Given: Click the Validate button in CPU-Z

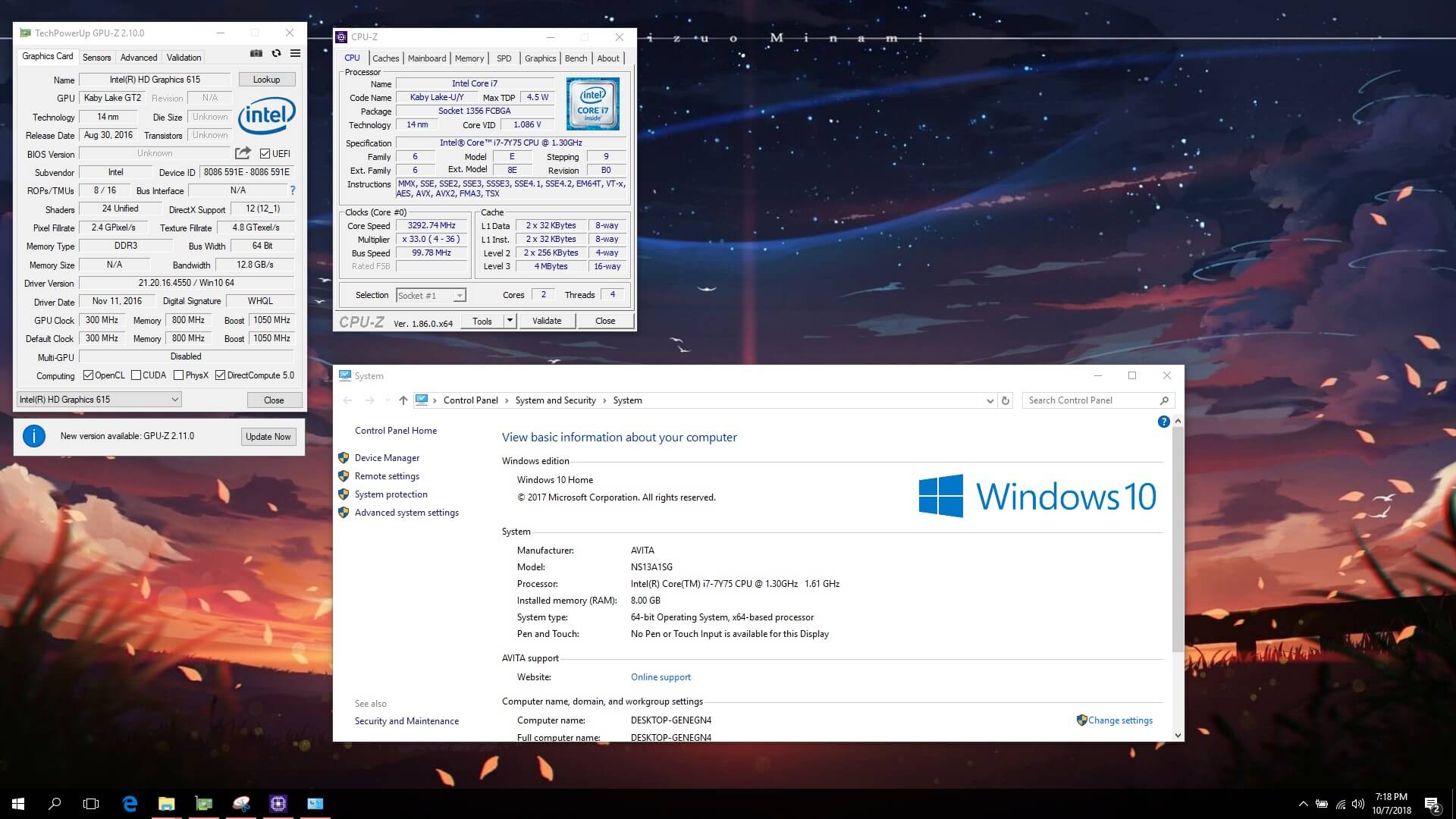Looking at the screenshot, I should pos(547,321).
